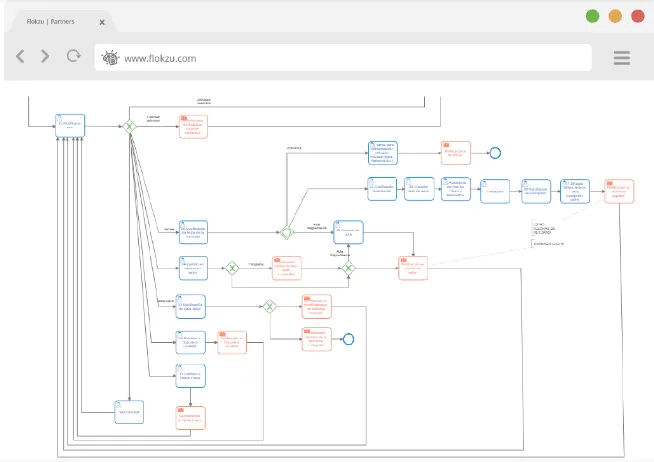This screenshot has height=462, width=654.
Task: Select the X gateway just before the Fotografía label
Action: [232, 268]
